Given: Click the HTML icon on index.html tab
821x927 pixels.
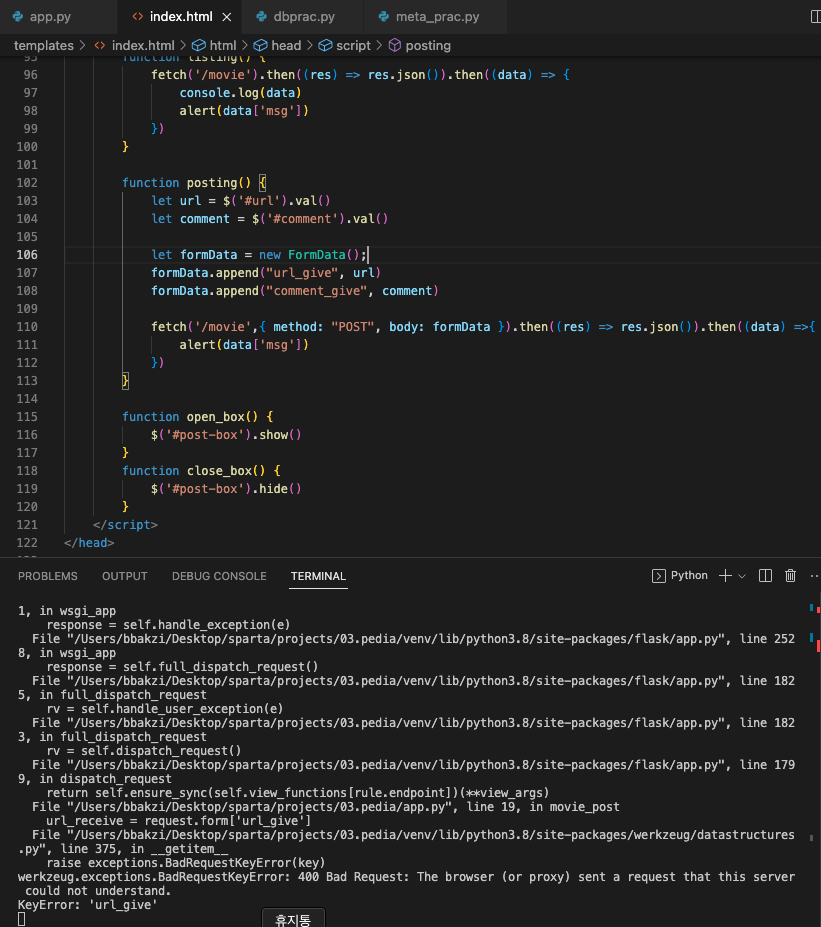Looking at the screenshot, I should pos(138,17).
